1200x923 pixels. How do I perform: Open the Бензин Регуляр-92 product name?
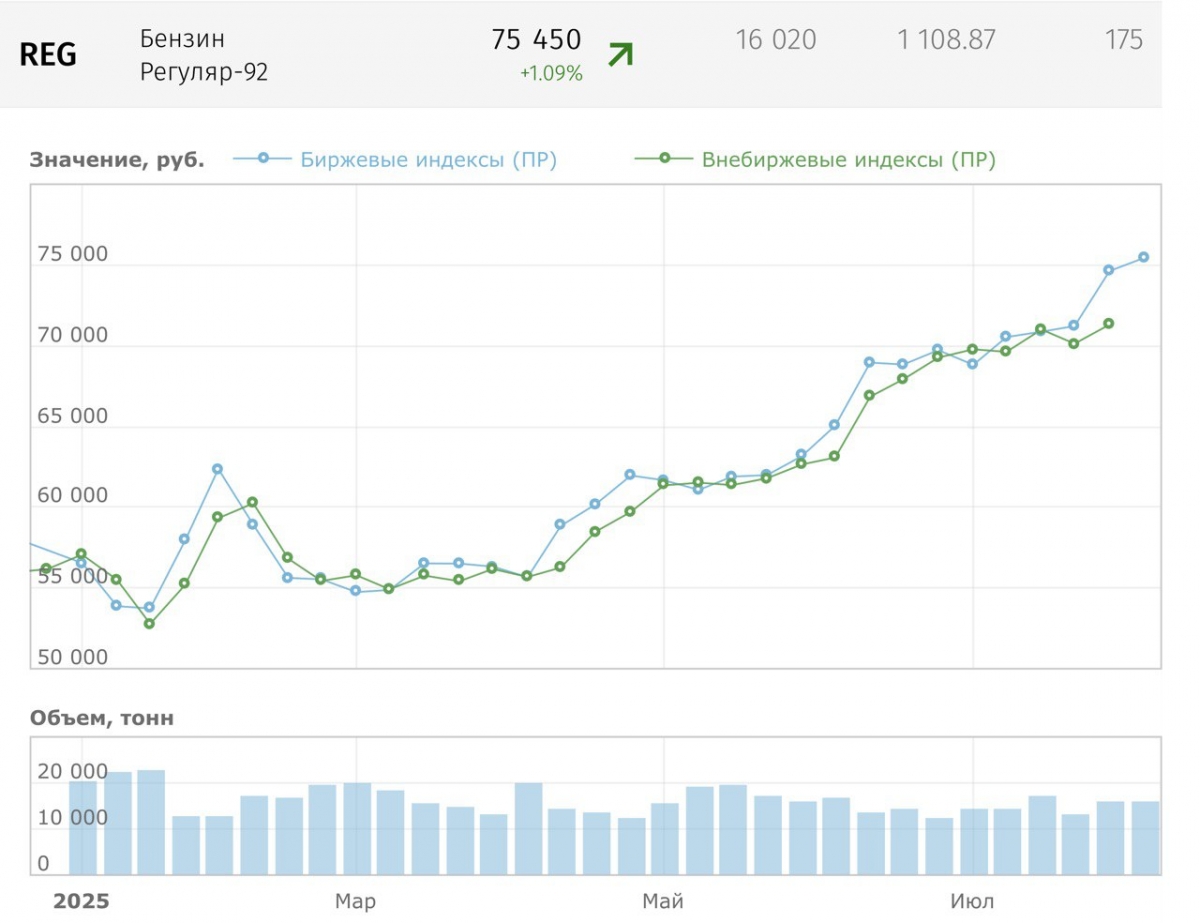coord(204,55)
